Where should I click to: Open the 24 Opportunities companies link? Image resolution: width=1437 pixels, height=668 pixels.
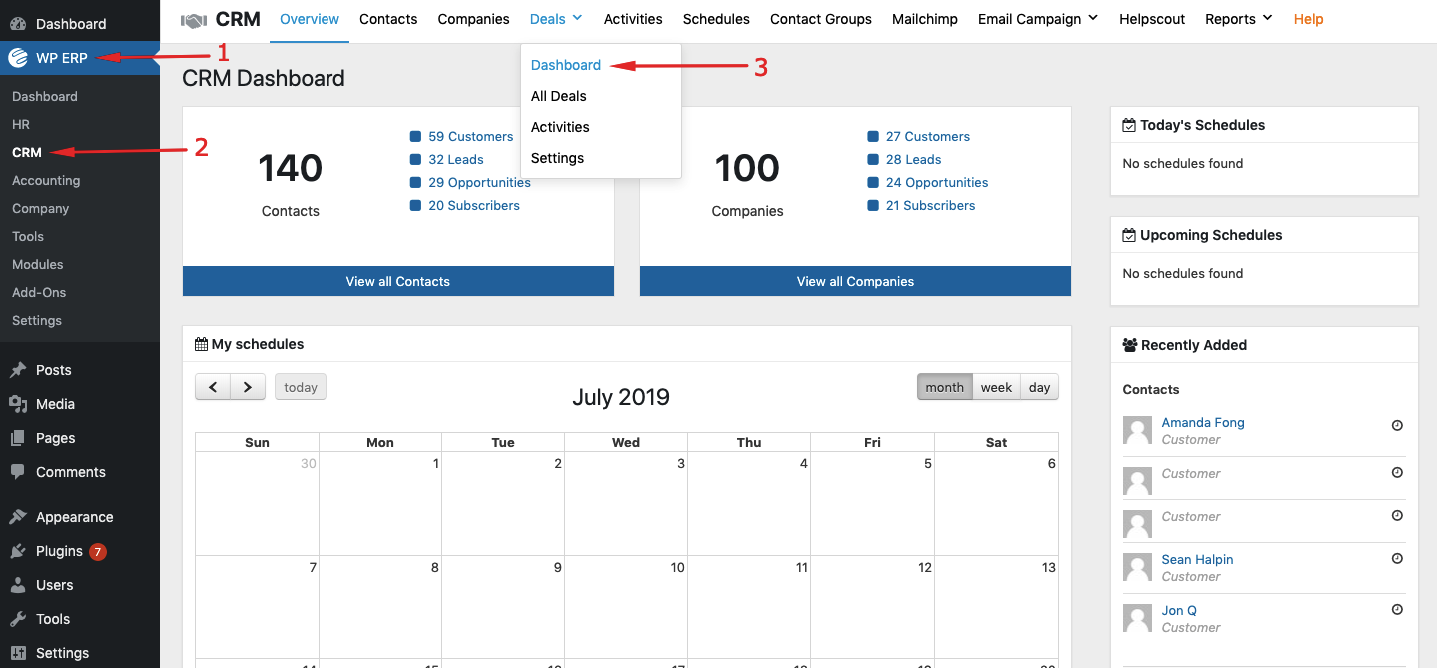(x=937, y=183)
